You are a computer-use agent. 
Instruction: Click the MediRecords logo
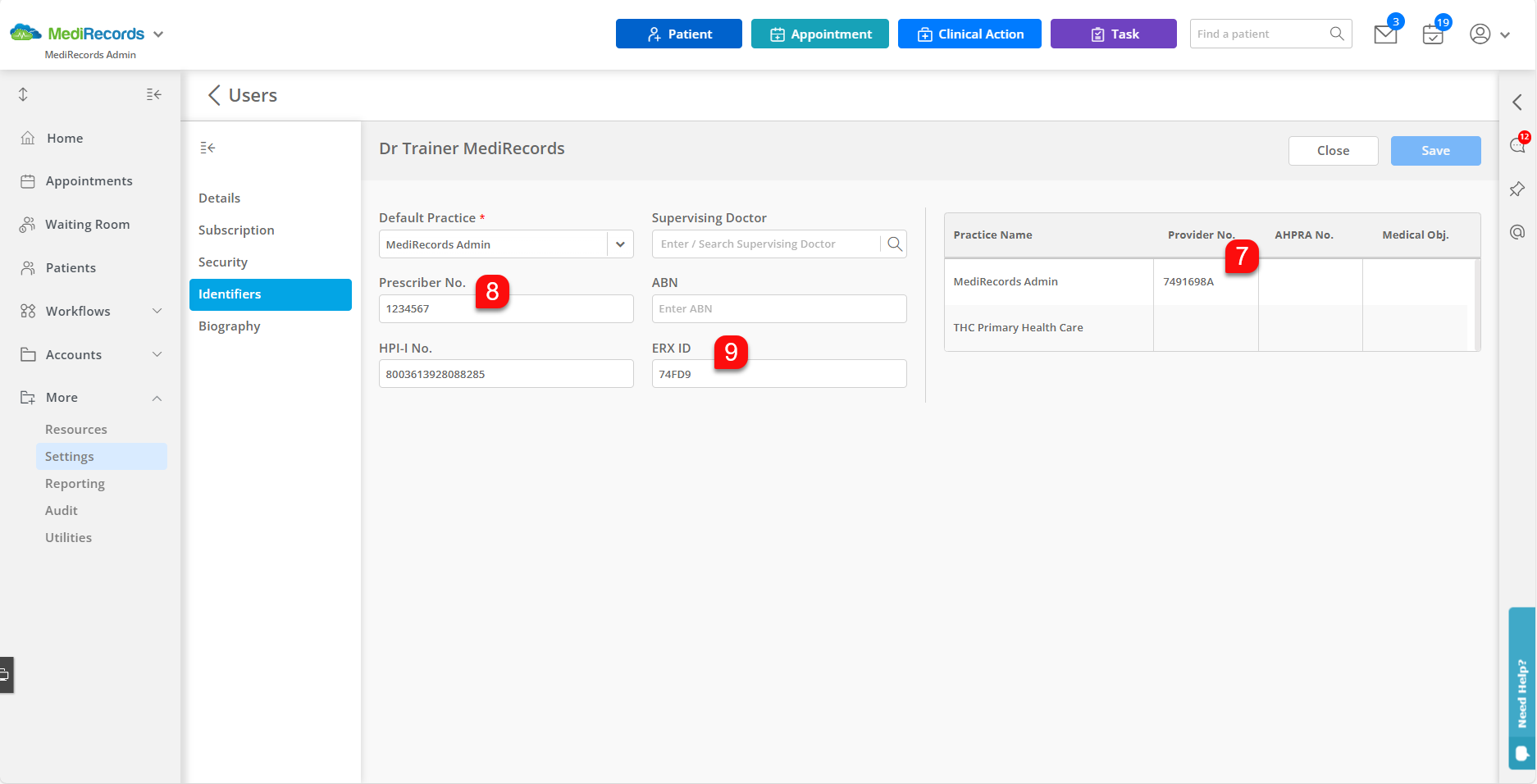click(77, 34)
